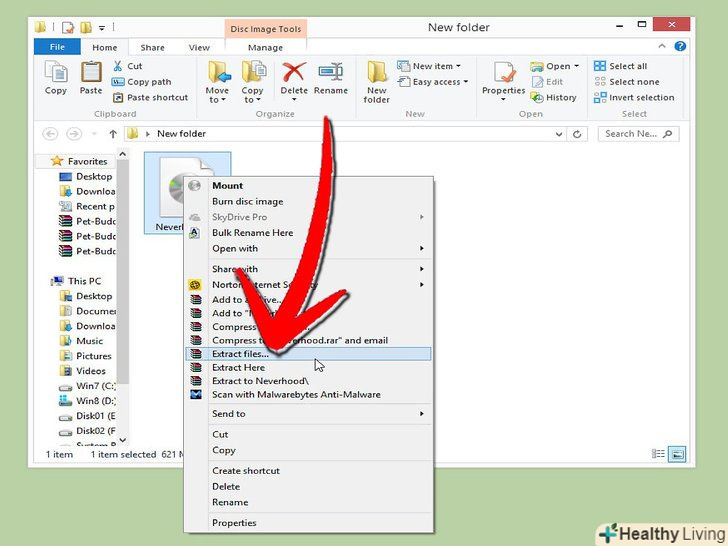Toggle large icons view in status bar
Screen dimensions: 728x546
tap(677, 454)
